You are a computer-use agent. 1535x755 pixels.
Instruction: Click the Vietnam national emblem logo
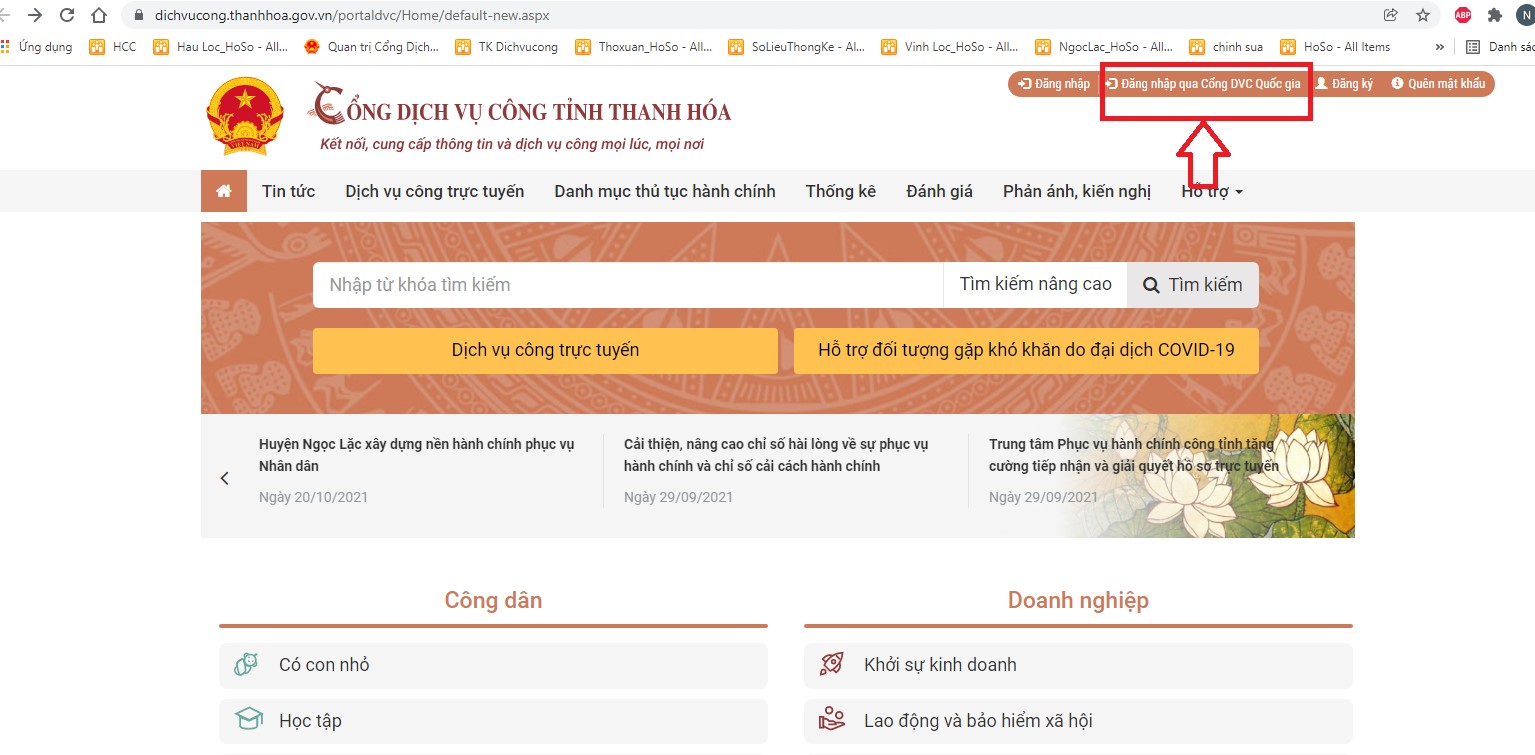[x=245, y=116]
